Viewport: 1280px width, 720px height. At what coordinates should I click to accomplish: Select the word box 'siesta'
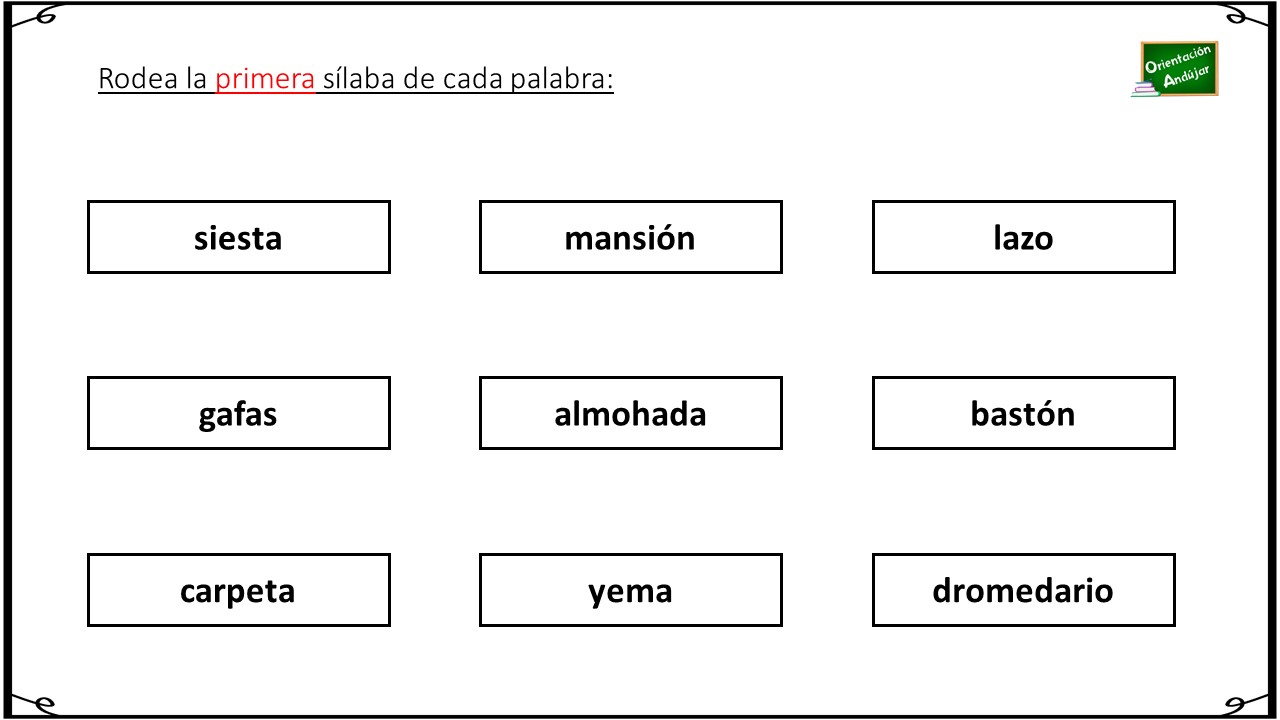[x=238, y=237]
